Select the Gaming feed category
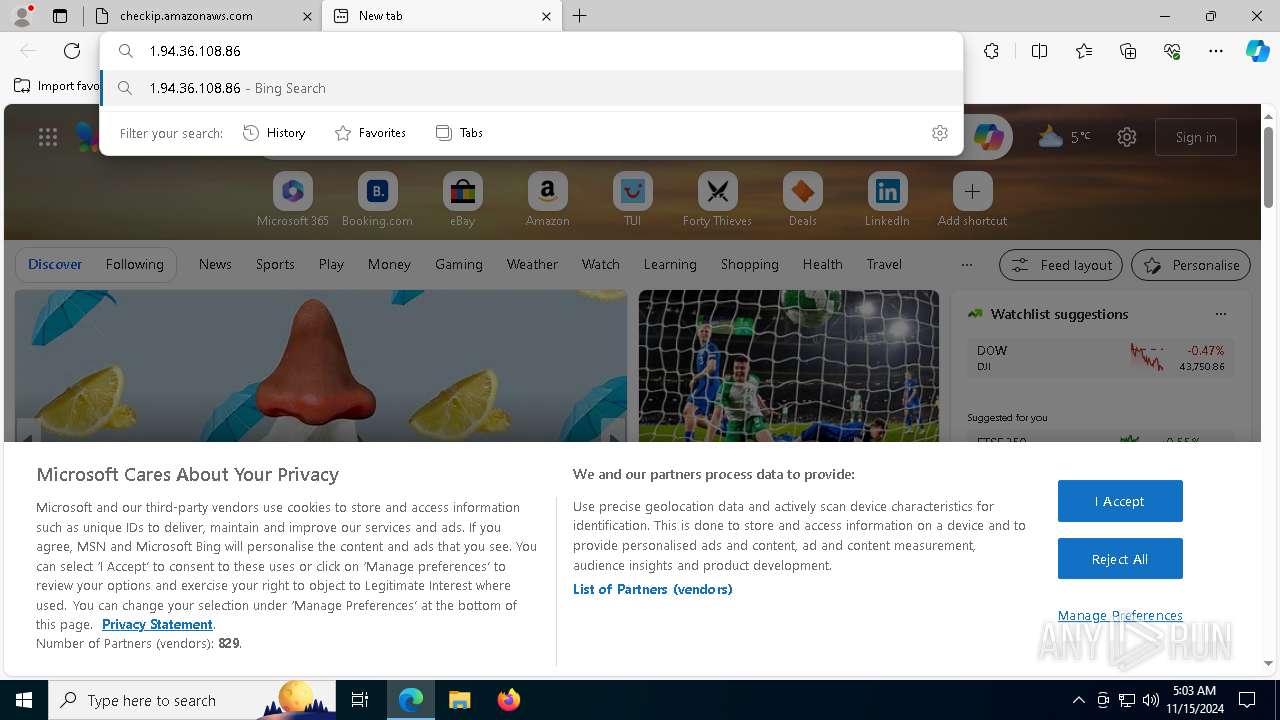This screenshot has height=720, width=1280. click(459, 264)
